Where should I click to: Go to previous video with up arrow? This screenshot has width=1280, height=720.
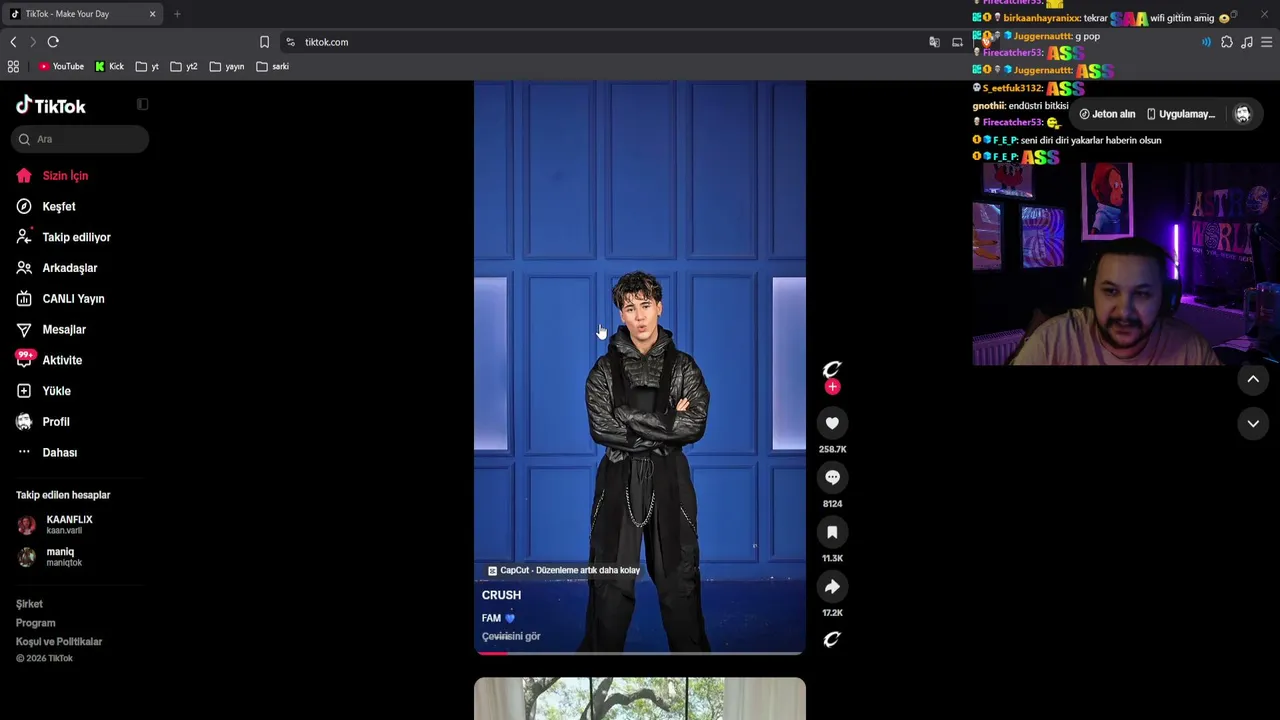click(x=1253, y=379)
